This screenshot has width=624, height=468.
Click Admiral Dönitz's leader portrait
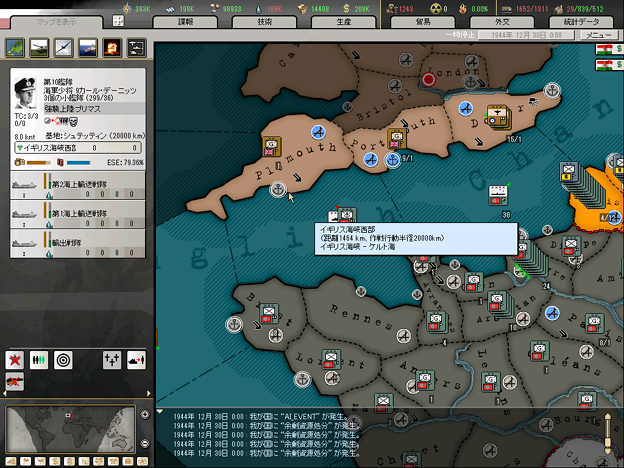click(25, 93)
